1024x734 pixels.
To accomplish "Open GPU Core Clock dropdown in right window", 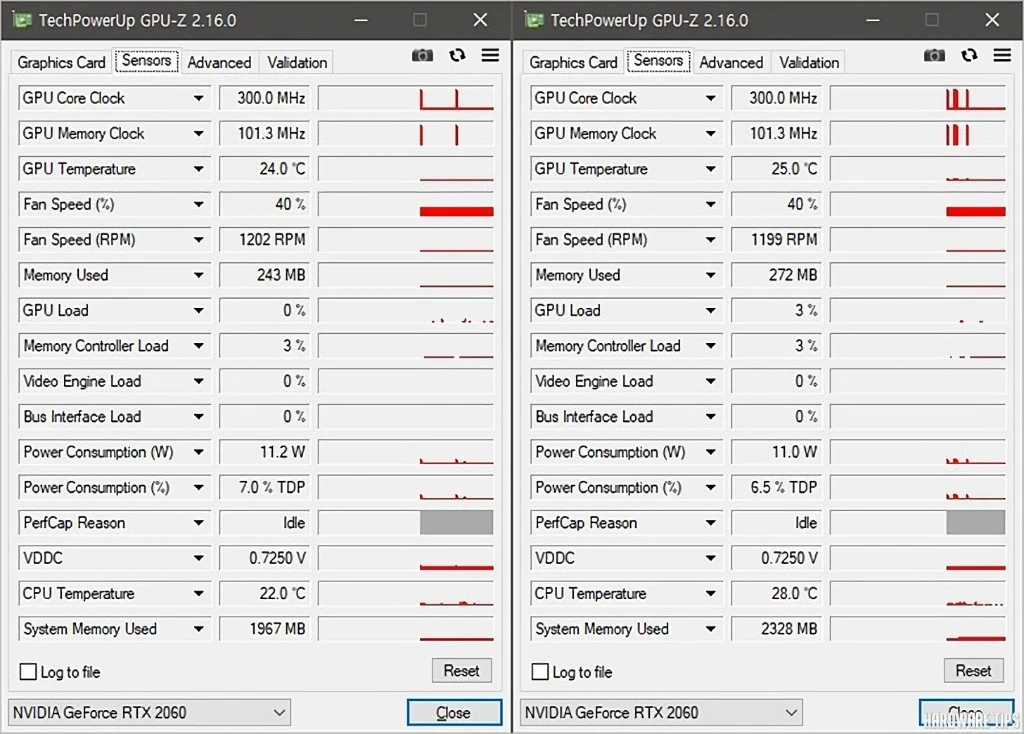I will pyautogui.click(x=710, y=99).
